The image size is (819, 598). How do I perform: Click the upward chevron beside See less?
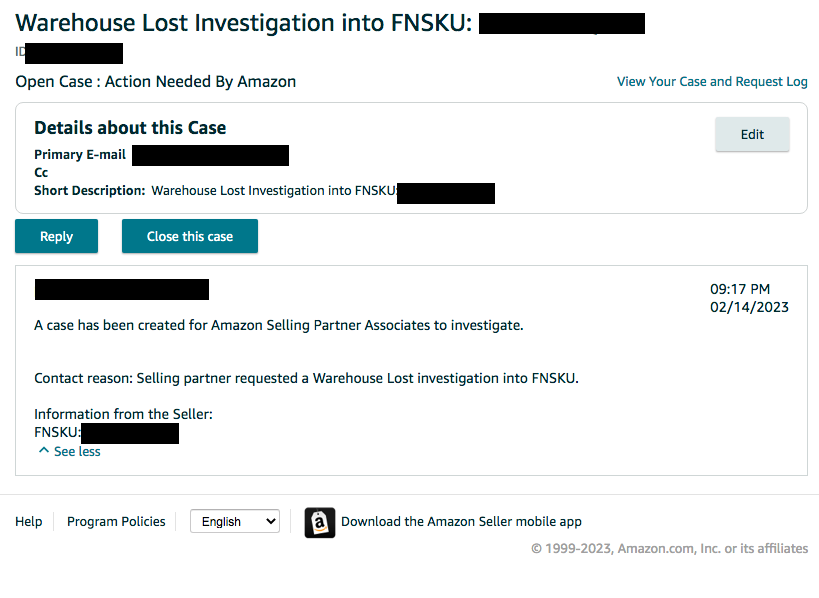[x=43, y=451]
